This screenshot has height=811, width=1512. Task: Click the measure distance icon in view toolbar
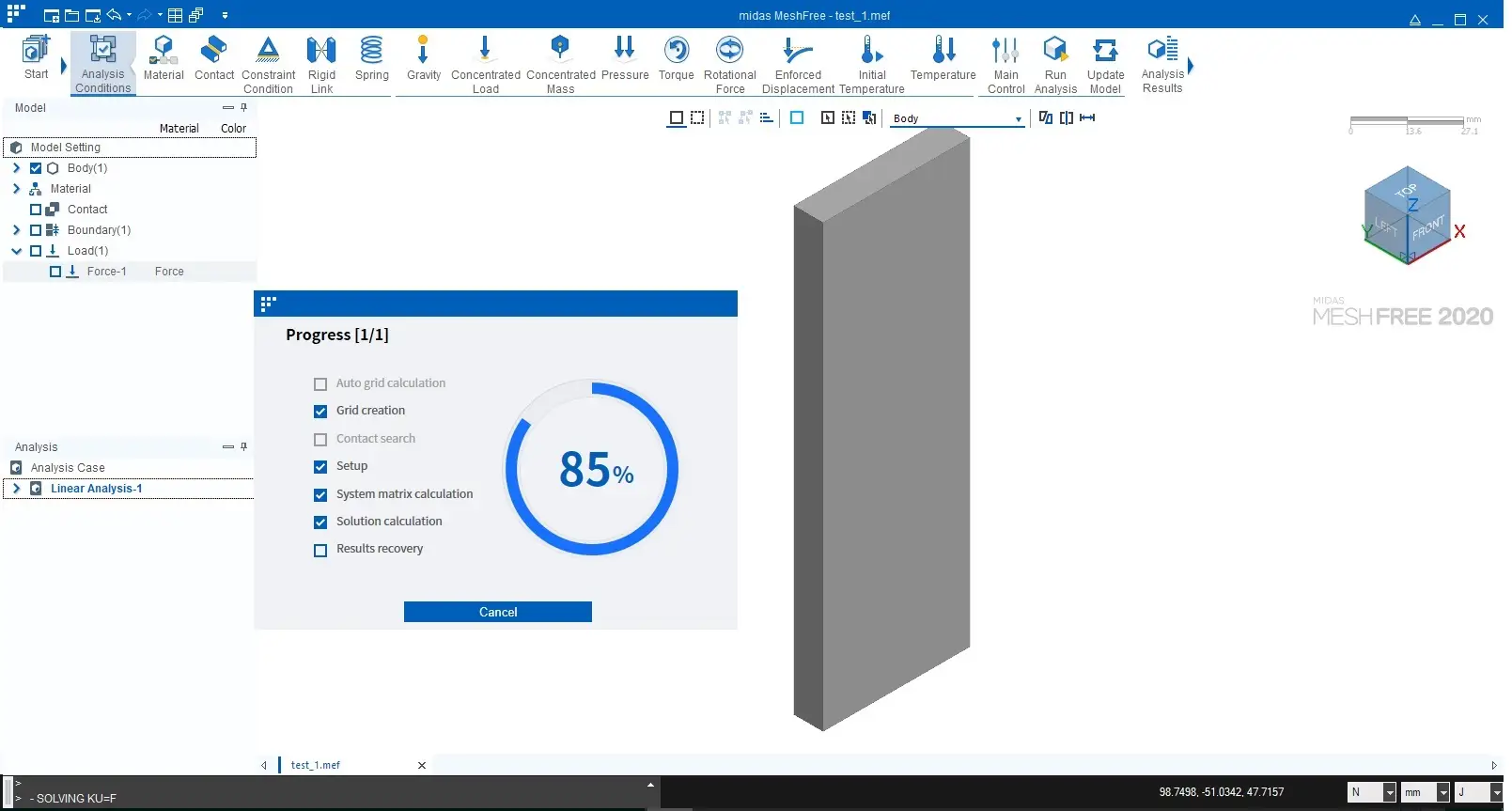point(1087,117)
